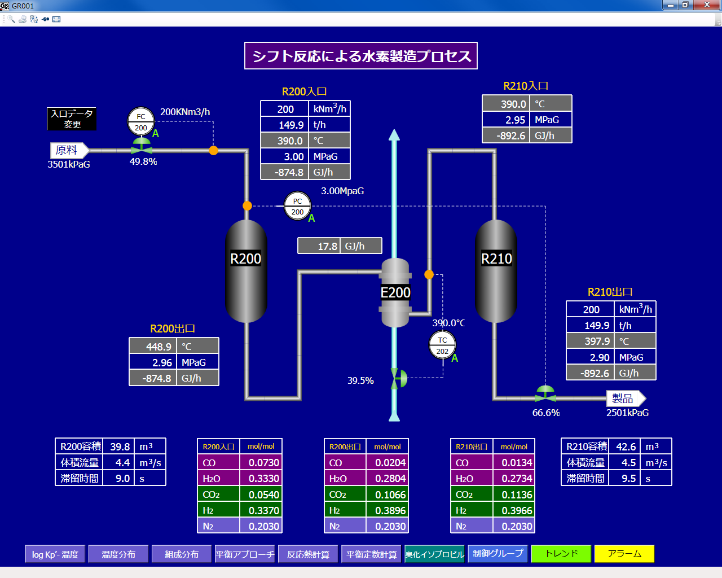Viewport: 722px width, 578px height.
Task: Click the 平衡アプローチ button
Action: tap(245, 553)
